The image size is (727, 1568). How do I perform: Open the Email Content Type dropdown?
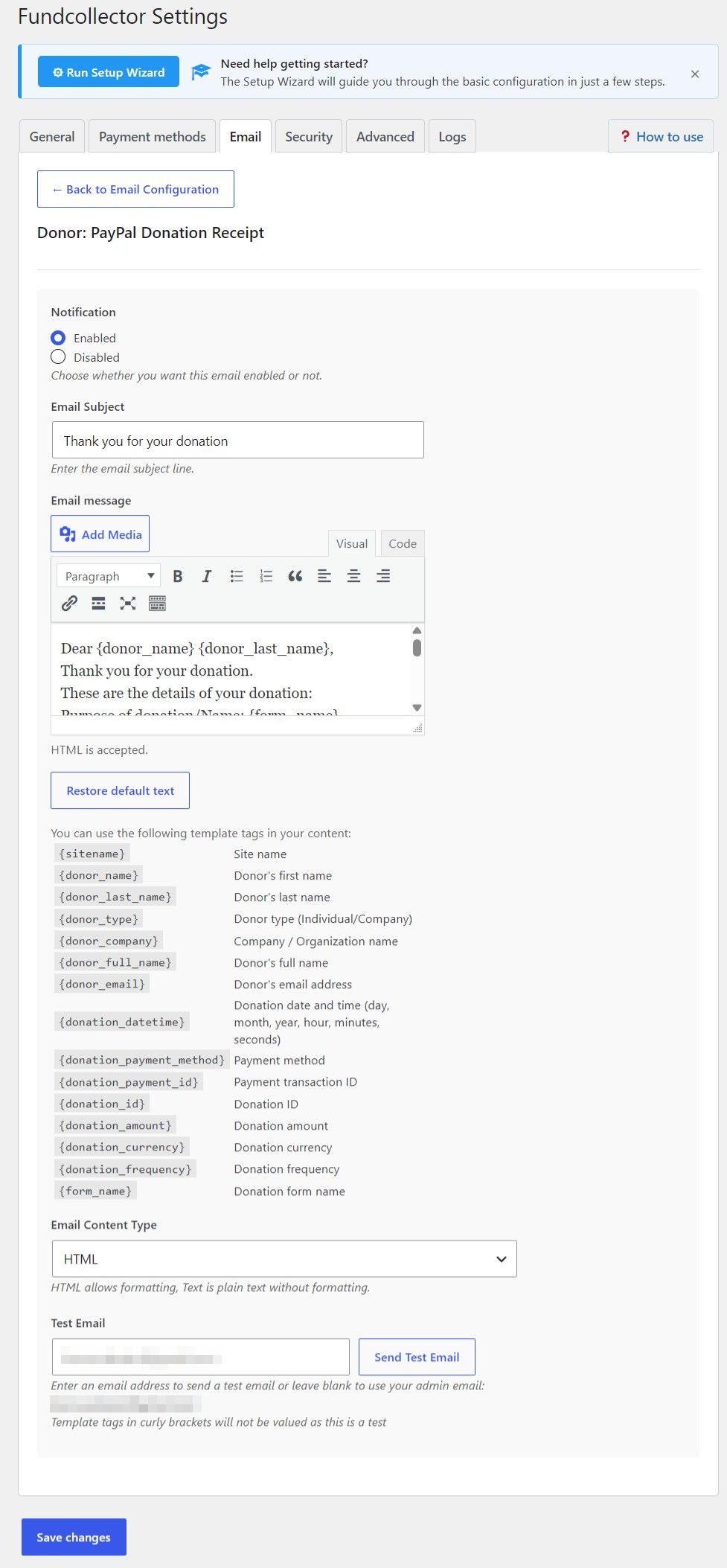[284, 1259]
